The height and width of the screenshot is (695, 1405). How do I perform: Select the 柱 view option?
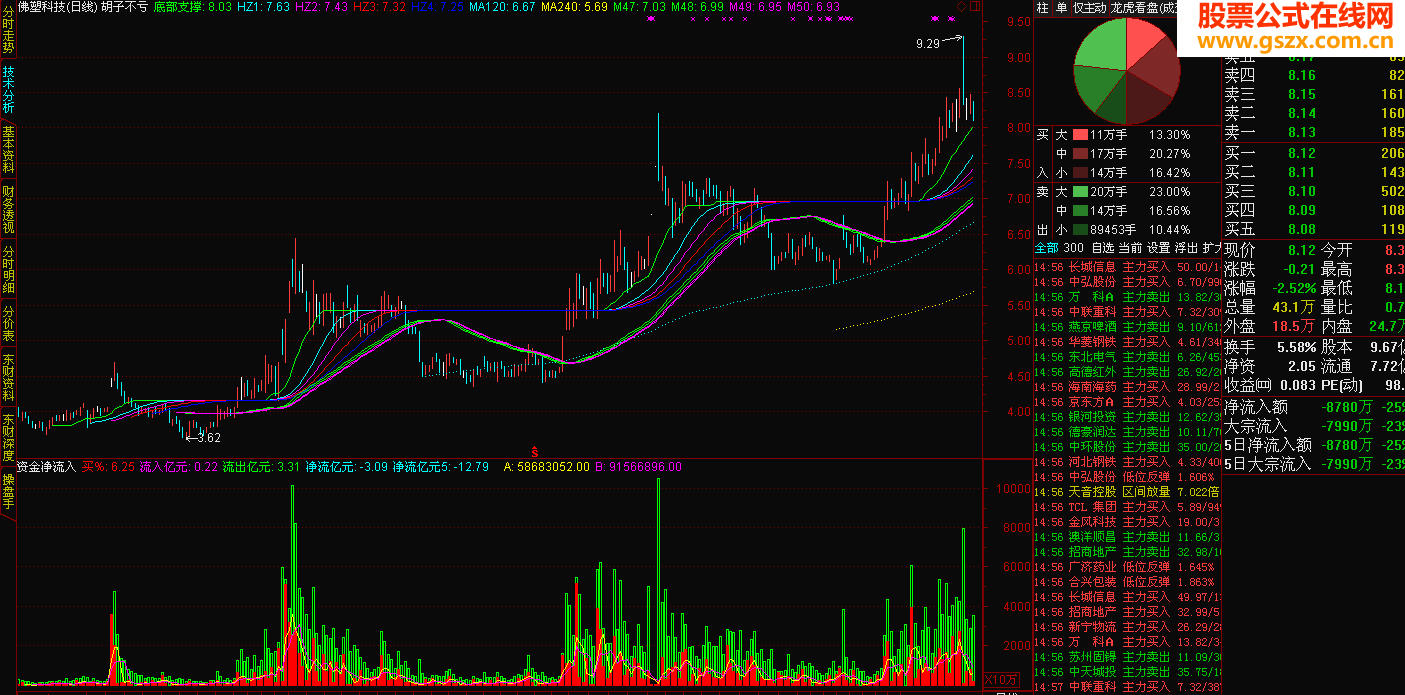[1043, 8]
